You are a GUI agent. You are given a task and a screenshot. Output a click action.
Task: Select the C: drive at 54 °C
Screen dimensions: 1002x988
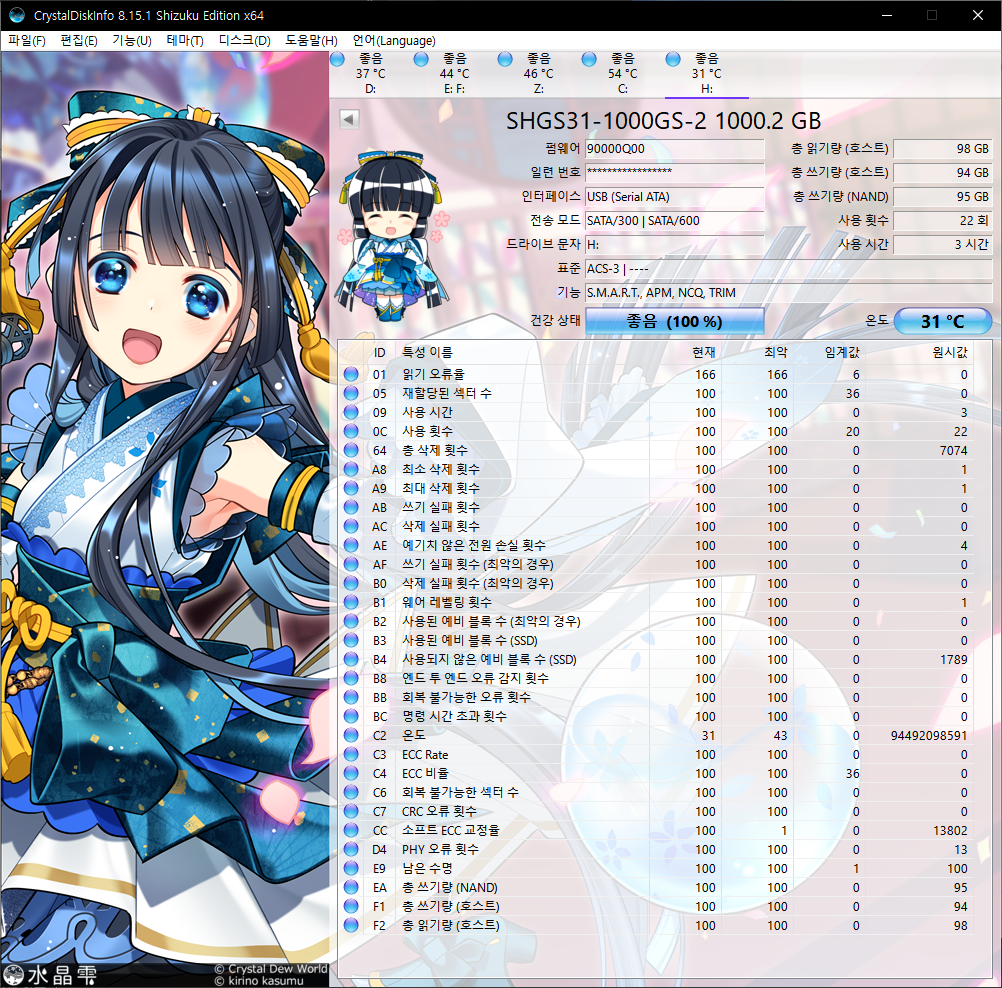point(622,74)
